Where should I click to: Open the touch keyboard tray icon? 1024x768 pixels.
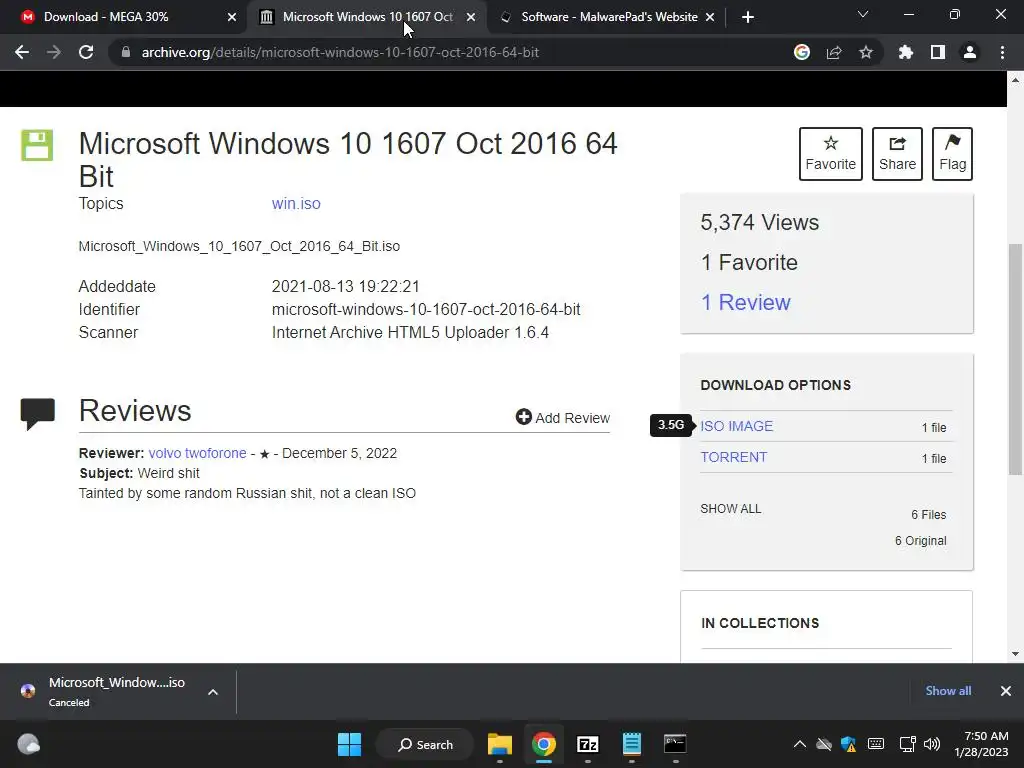(x=876, y=744)
